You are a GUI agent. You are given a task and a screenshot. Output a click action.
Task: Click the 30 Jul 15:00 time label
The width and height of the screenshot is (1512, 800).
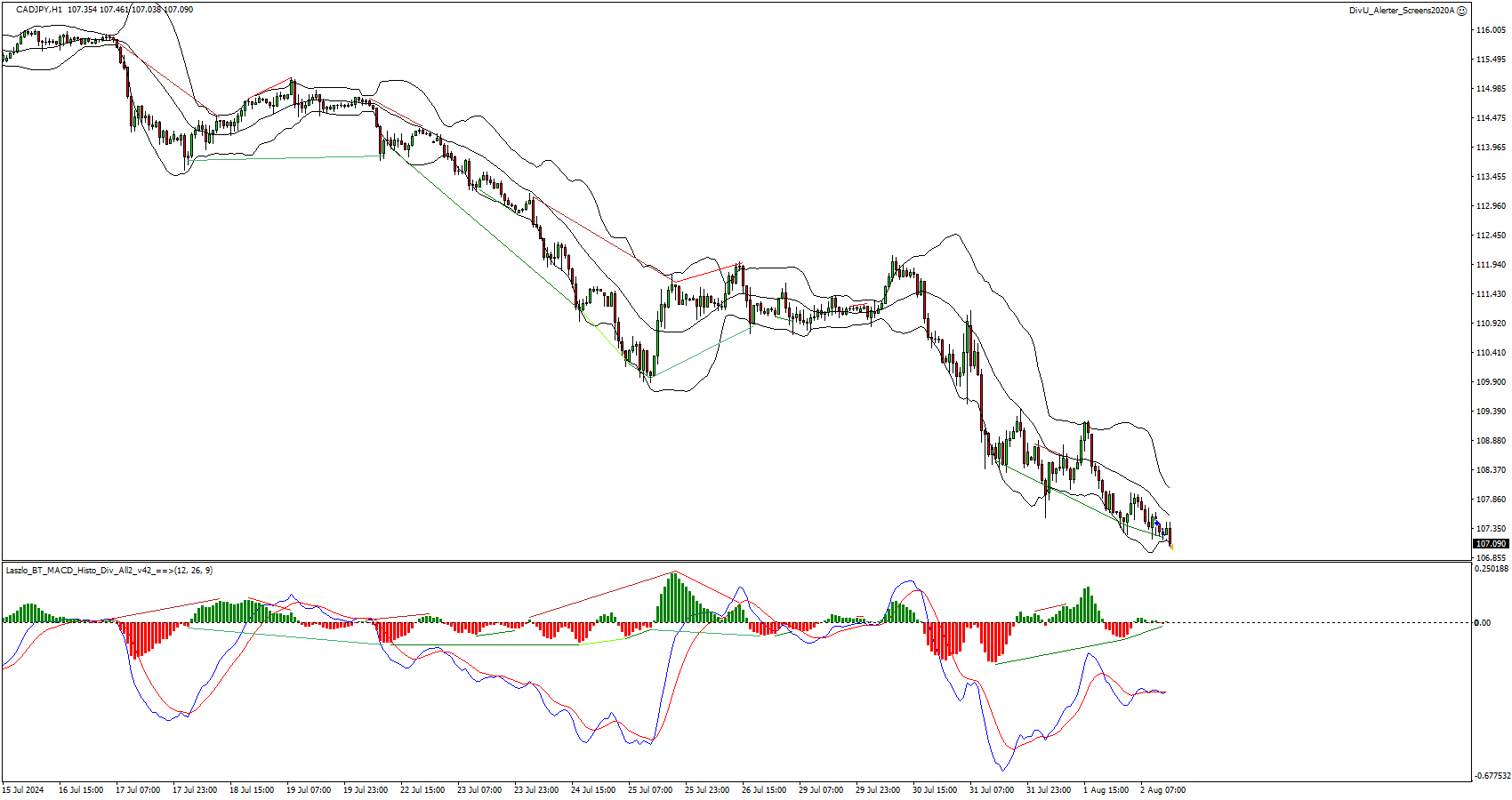(935, 789)
